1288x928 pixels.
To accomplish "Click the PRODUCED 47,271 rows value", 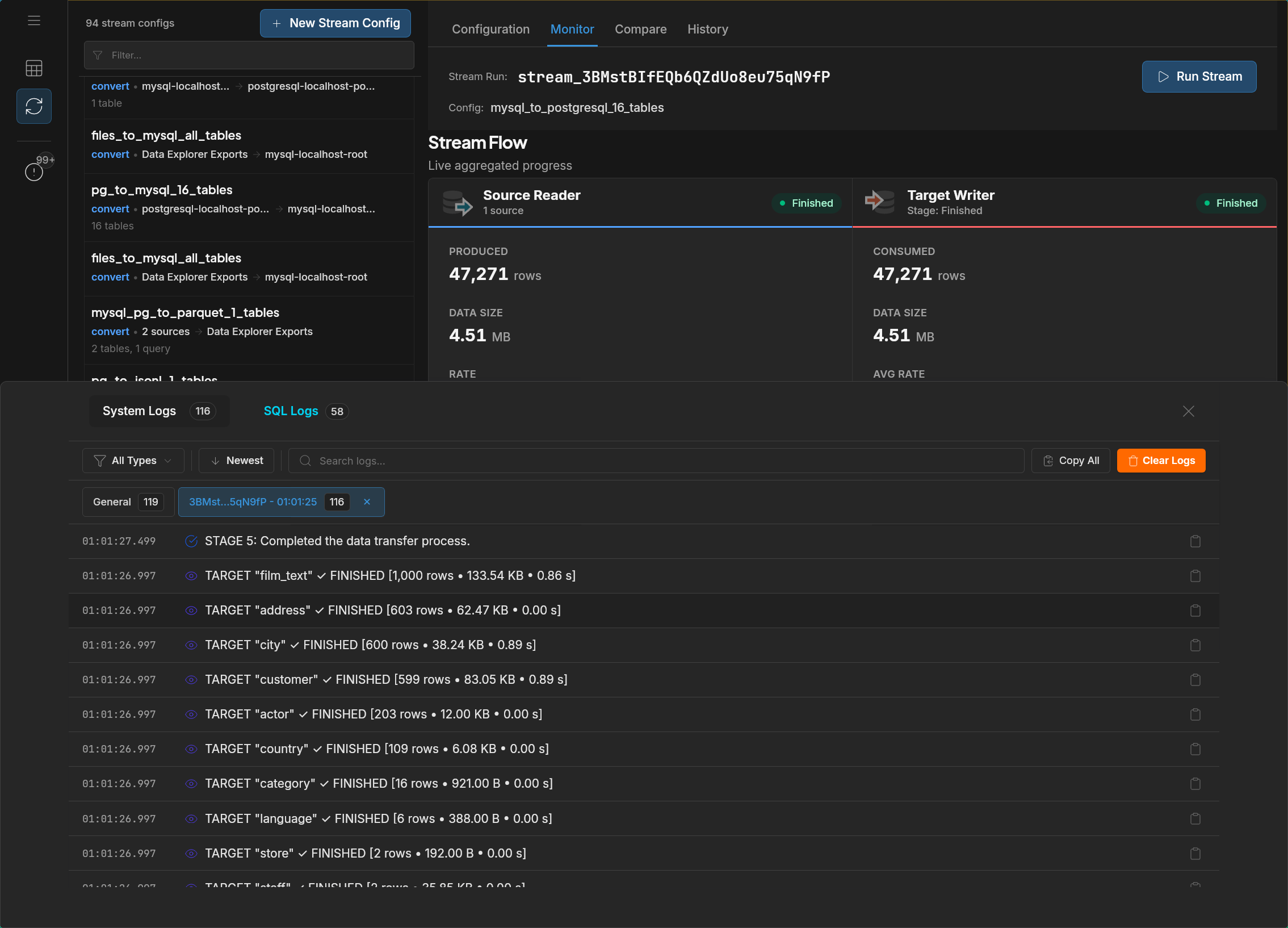I will coord(494,274).
